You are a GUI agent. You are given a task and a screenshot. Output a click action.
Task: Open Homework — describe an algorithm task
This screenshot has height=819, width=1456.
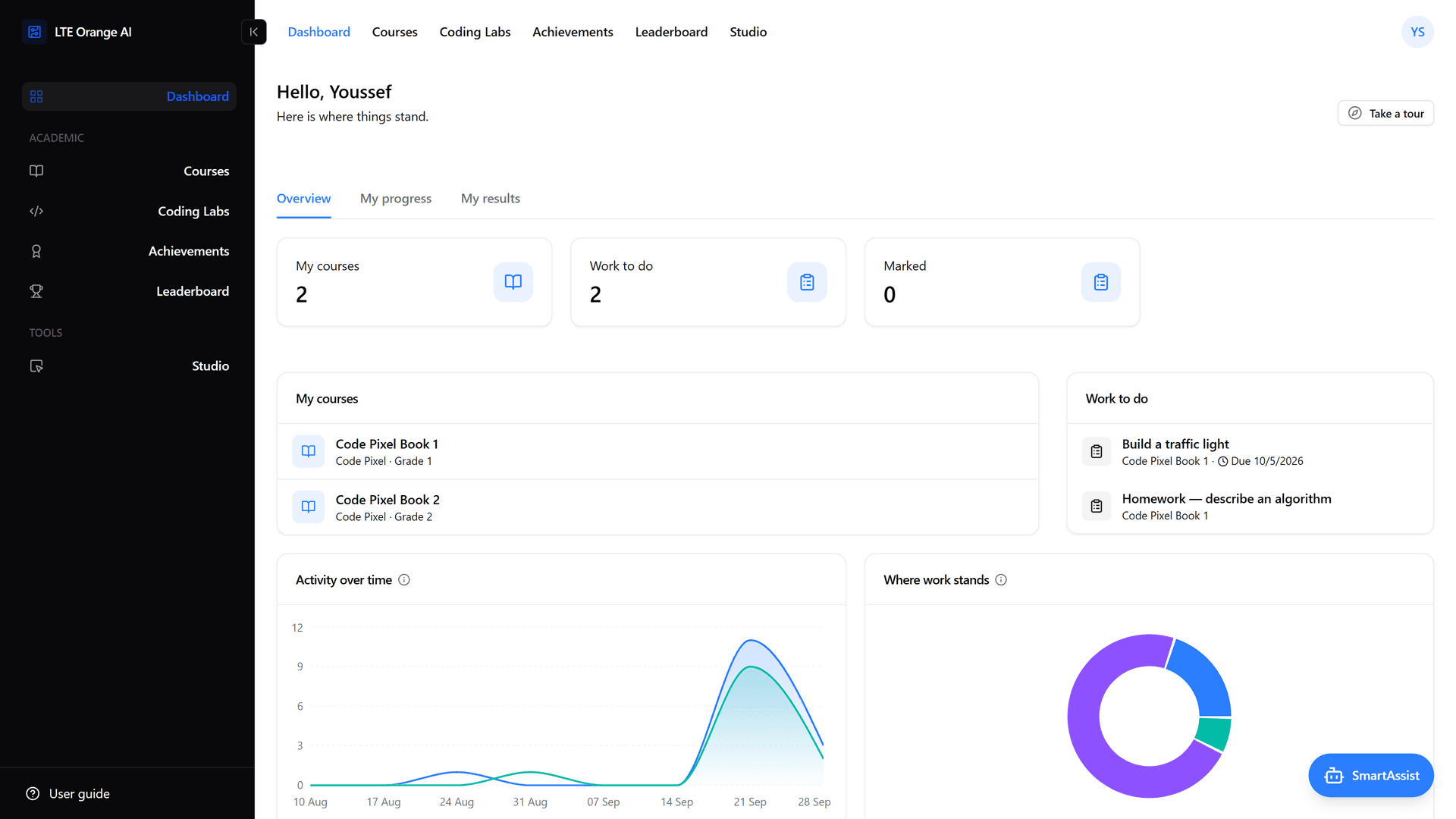point(1250,506)
